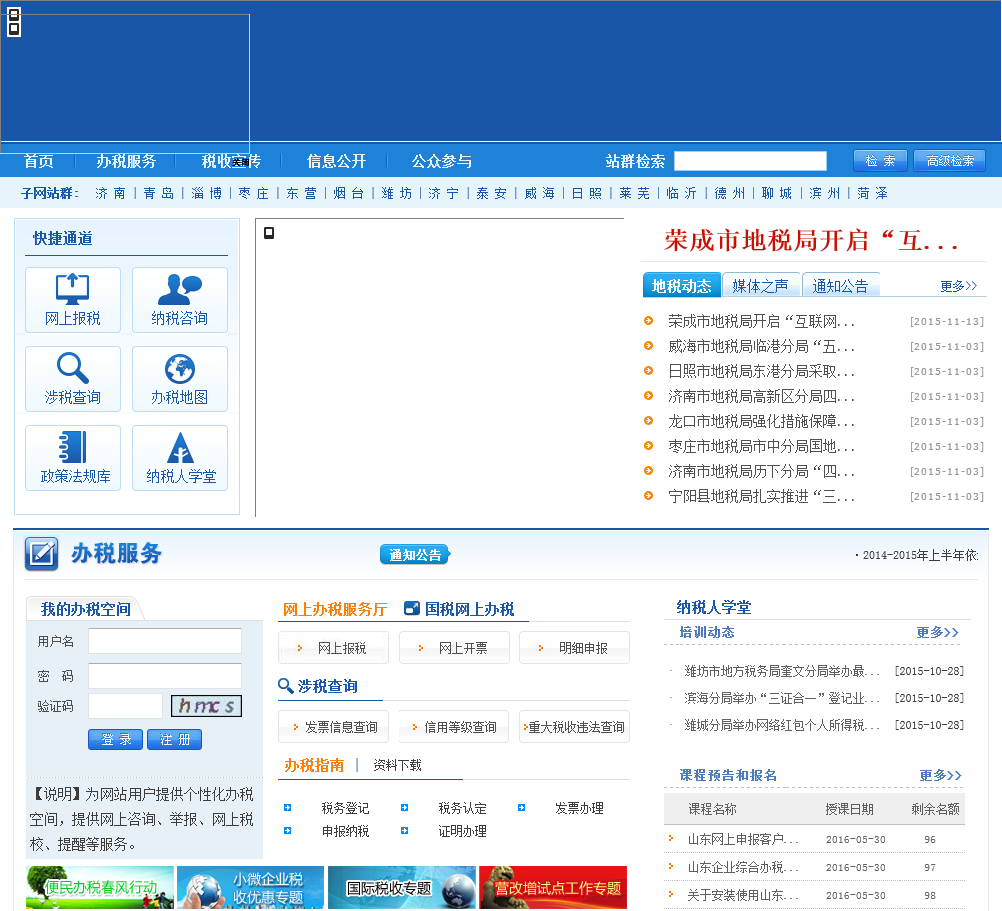Open course row 山东网上申报客户
Viewport: 1002px width, 911px height.
tap(743, 839)
